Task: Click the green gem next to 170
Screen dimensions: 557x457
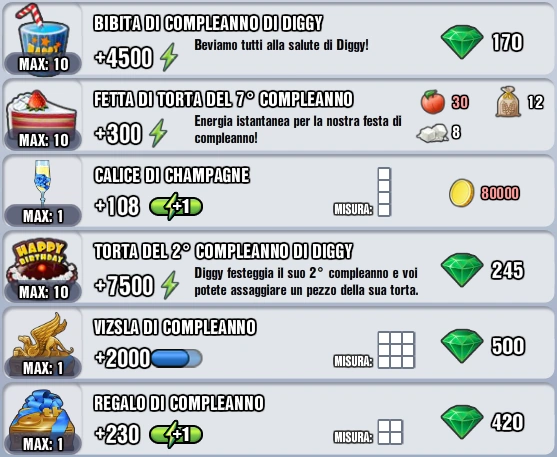Action: 462,42
